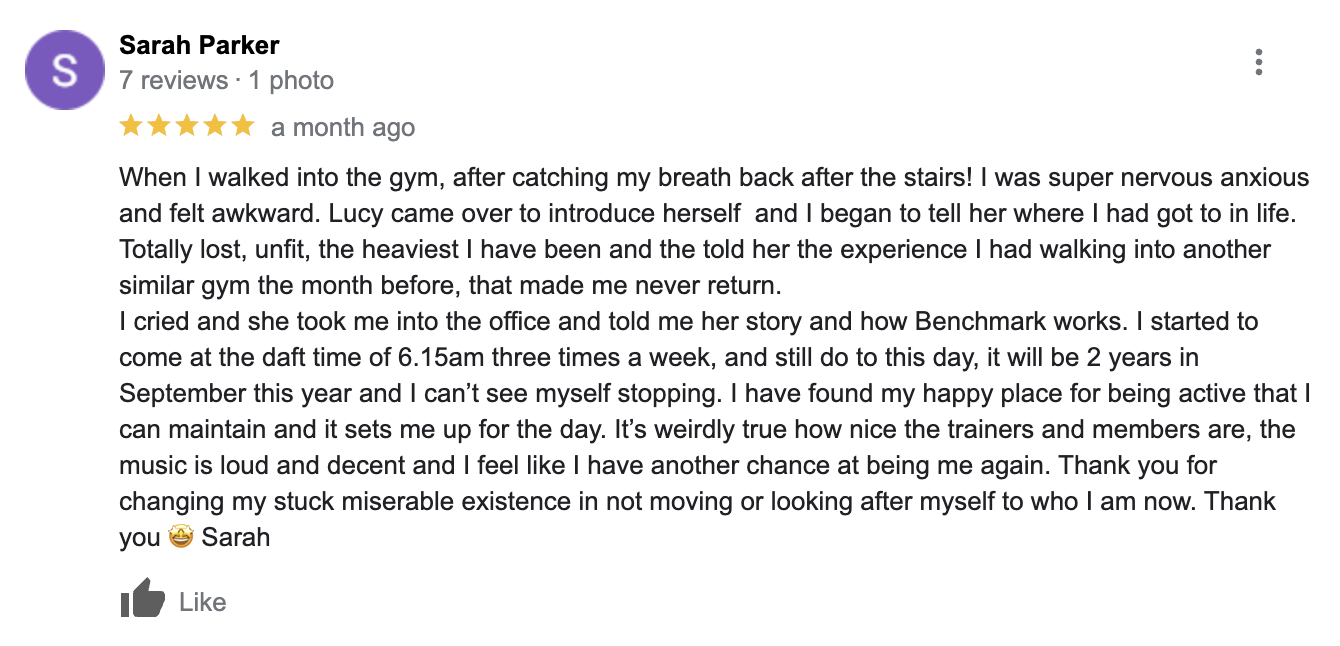Click the first rating star
The image size is (1340, 646).
click(x=131, y=126)
